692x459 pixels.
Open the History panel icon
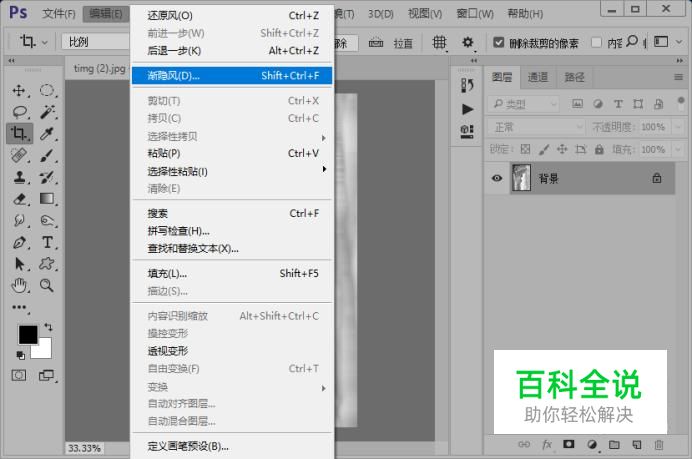467,85
